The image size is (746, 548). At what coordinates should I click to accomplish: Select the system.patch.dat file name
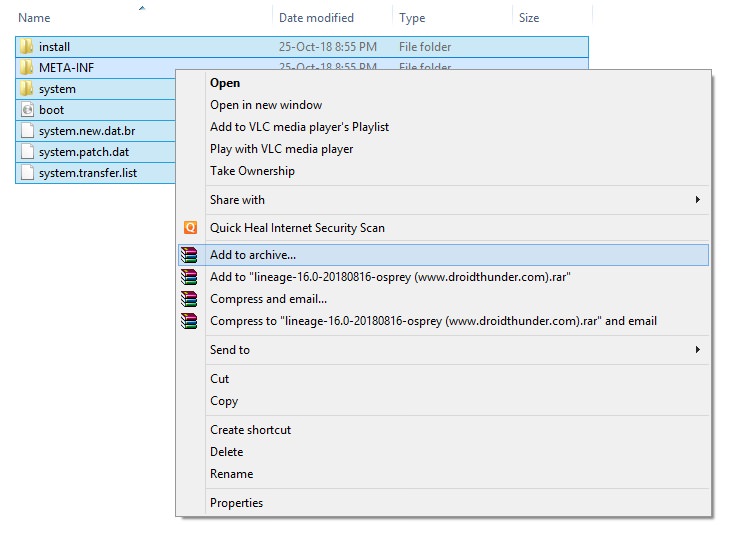point(84,152)
